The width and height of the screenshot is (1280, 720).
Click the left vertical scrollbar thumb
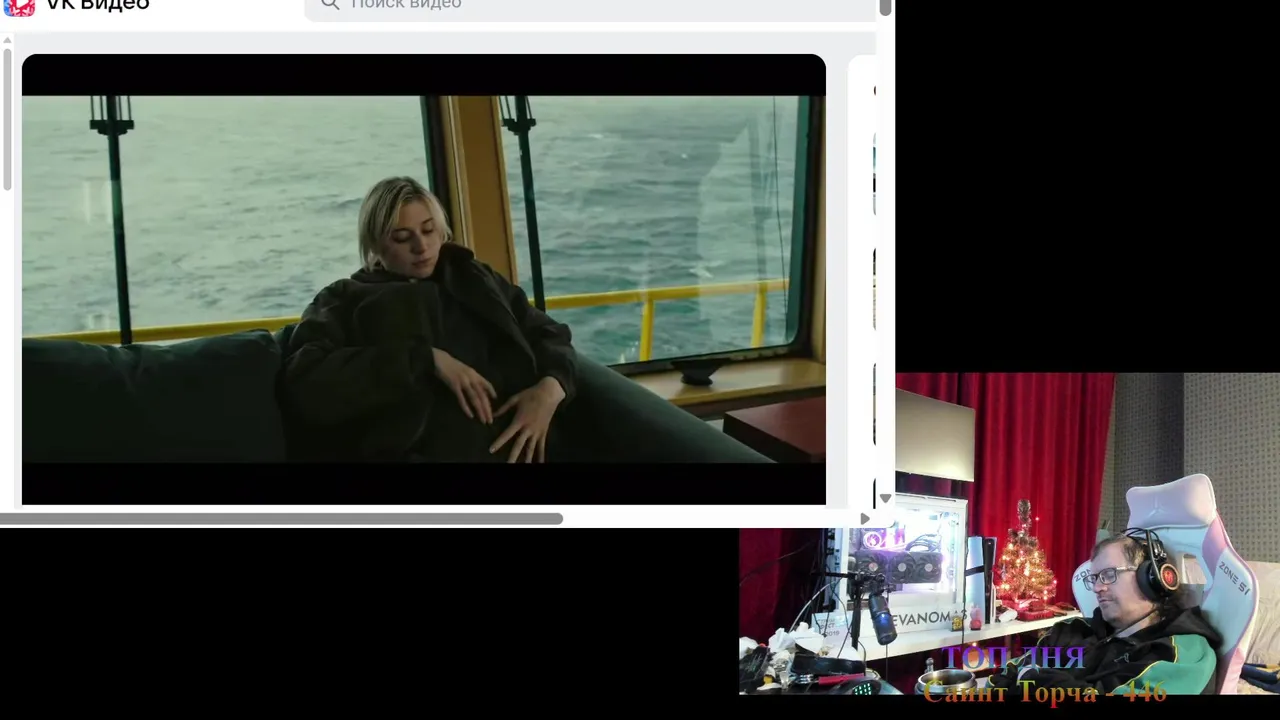click(7, 118)
